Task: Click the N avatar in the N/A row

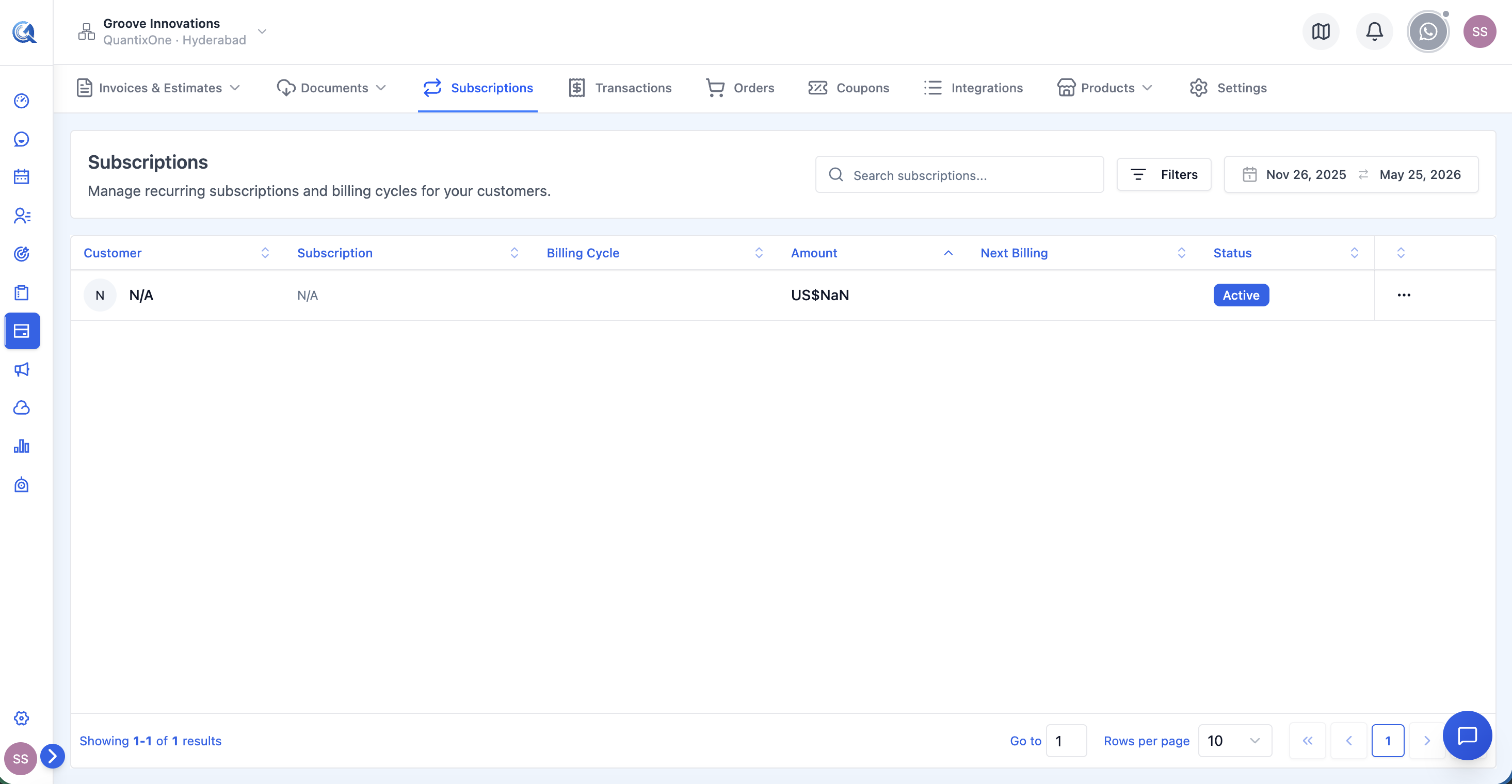Action: tap(100, 295)
